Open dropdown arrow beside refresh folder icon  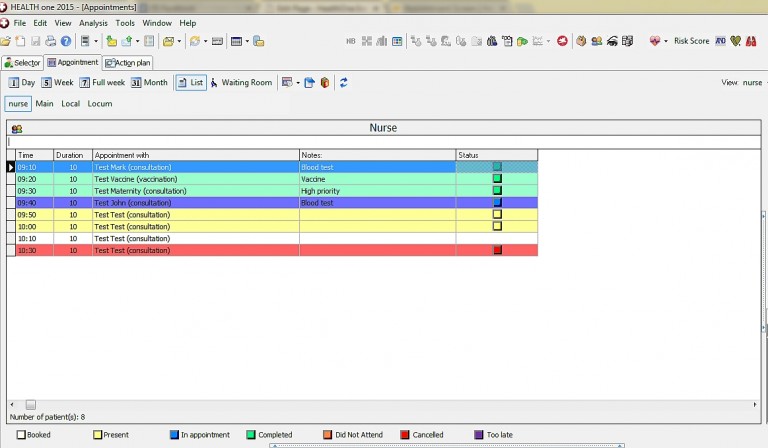(x=206, y=42)
